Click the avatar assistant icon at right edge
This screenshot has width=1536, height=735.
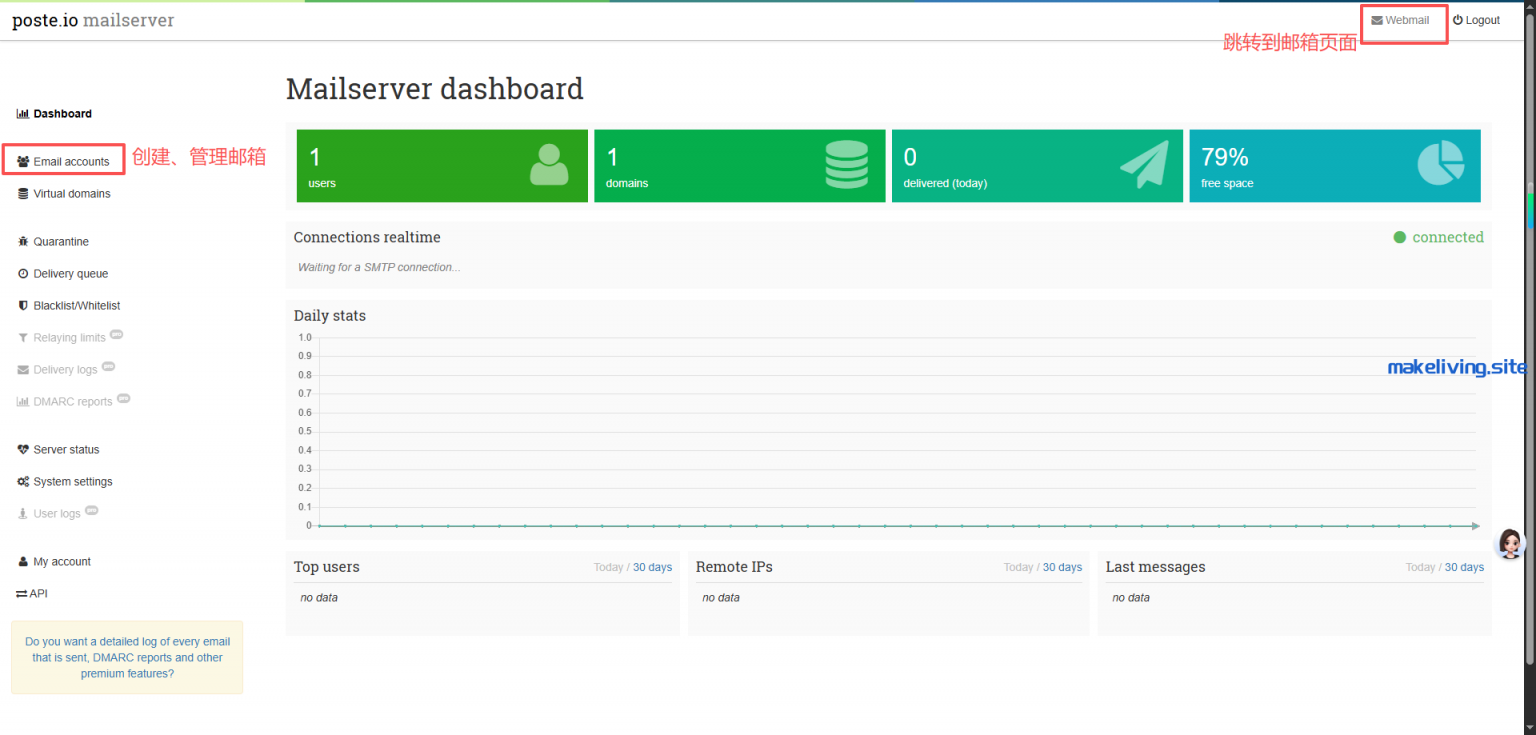click(1508, 543)
